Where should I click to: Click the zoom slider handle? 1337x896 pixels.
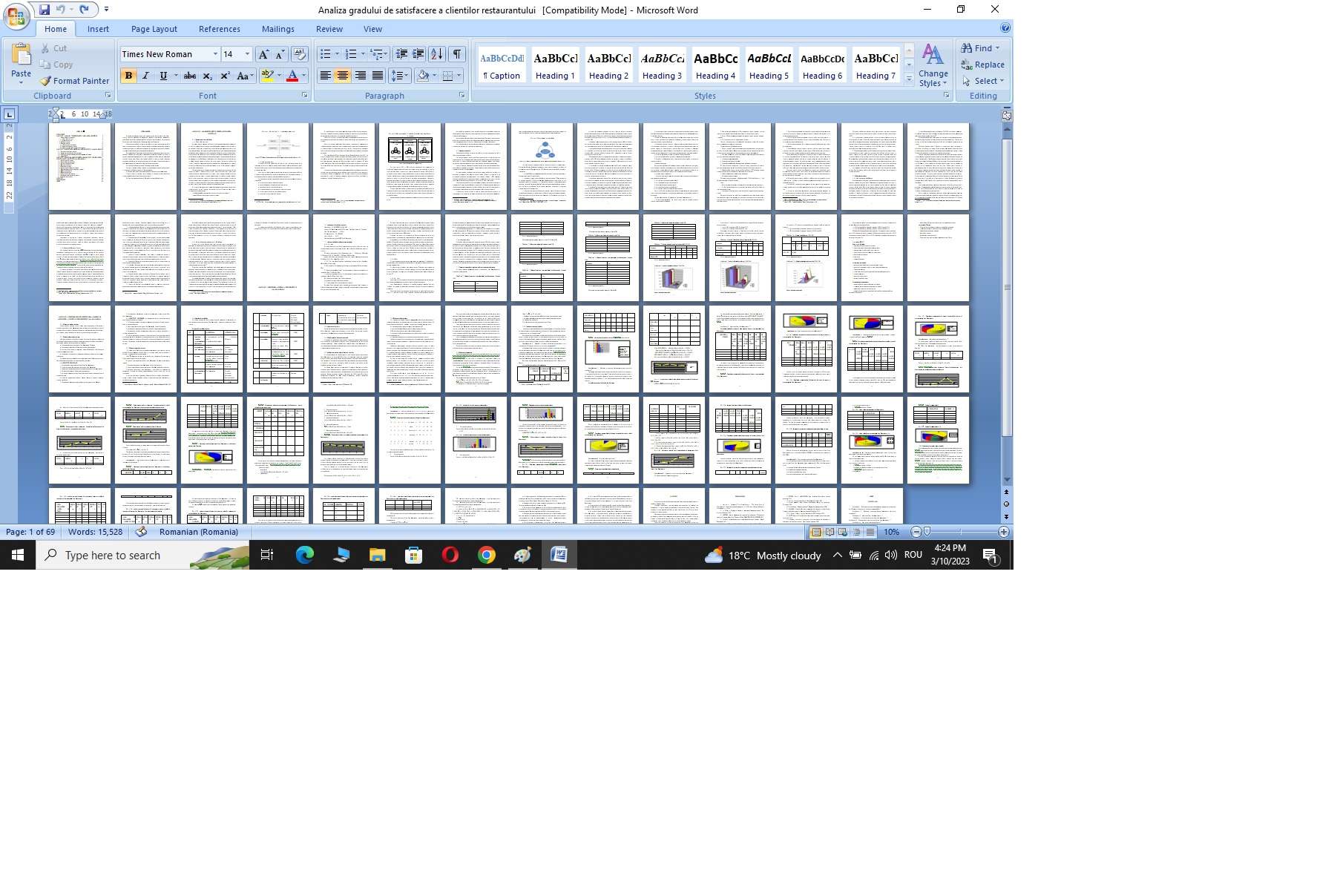[927, 532]
